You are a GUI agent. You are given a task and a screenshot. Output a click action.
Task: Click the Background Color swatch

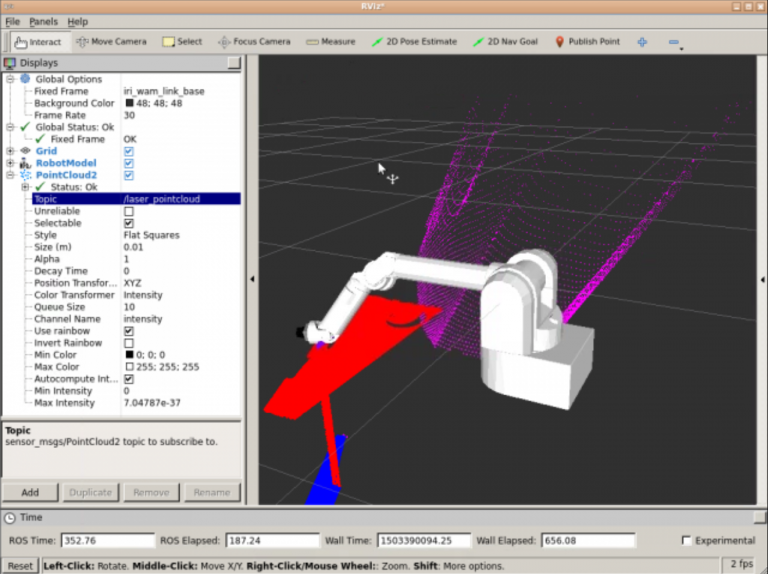129,103
